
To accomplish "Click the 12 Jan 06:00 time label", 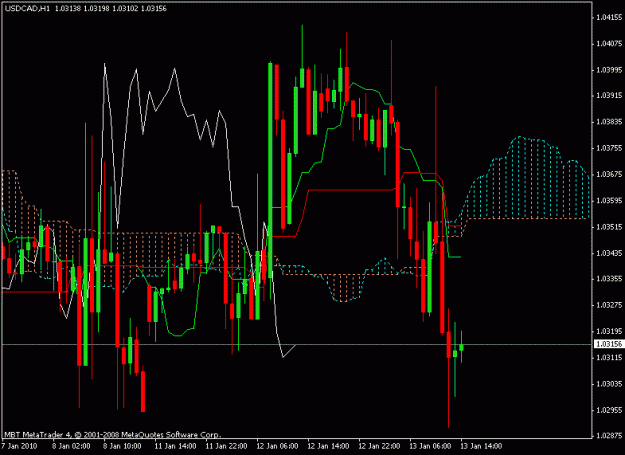I will coord(277,446).
